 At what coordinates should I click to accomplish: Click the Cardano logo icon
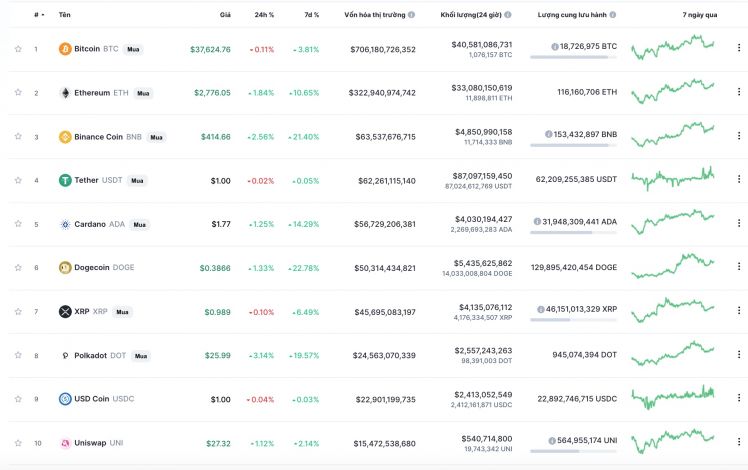(x=65, y=224)
